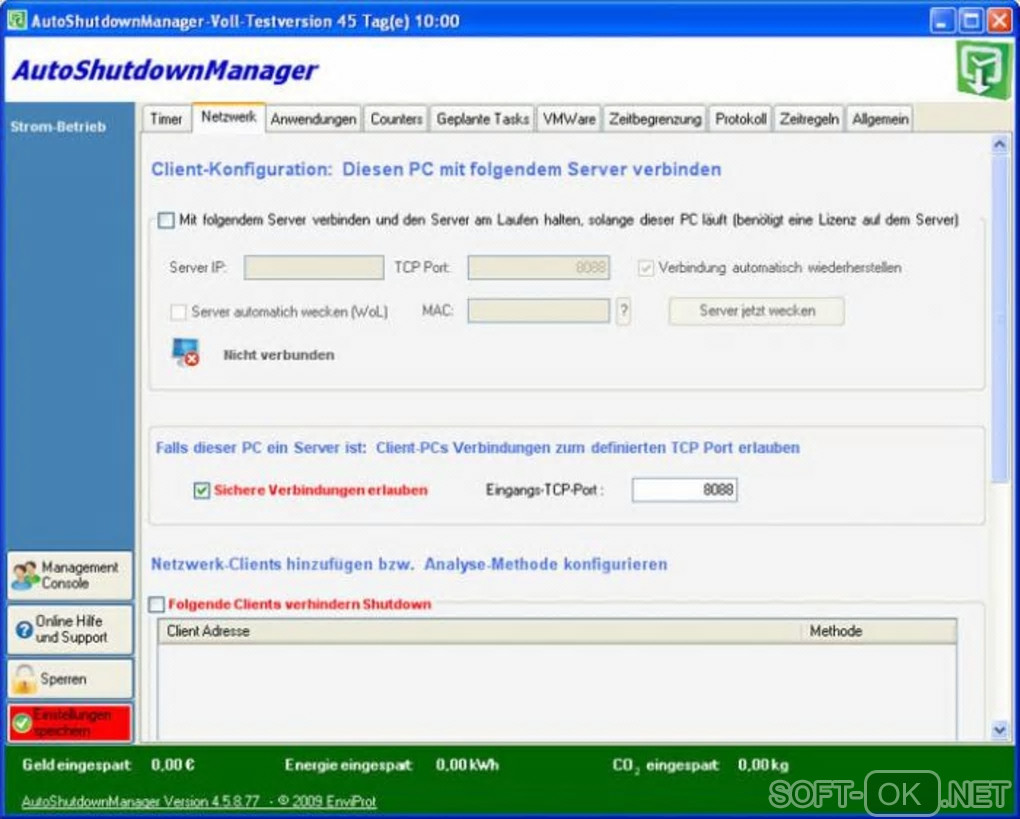Image resolution: width=1020 pixels, height=819 pixels.
Task: Switch to the Counters tab
Action: point(396,119)
